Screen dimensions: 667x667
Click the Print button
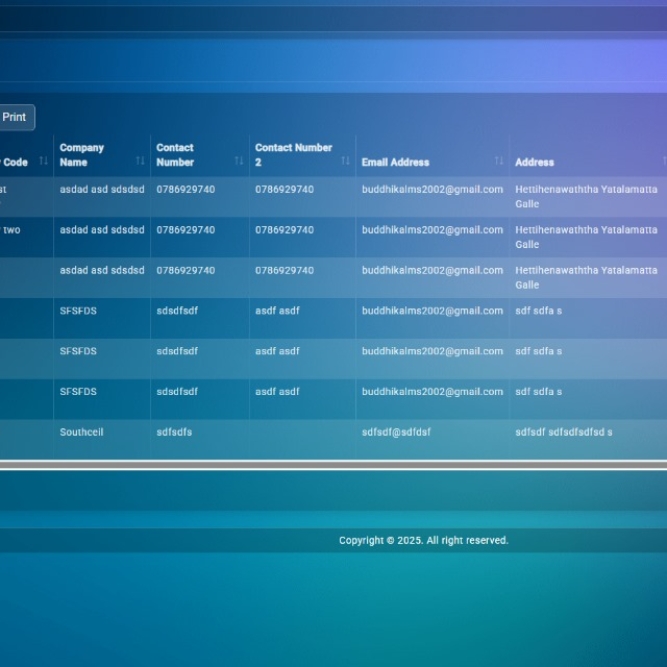point(14,117)
